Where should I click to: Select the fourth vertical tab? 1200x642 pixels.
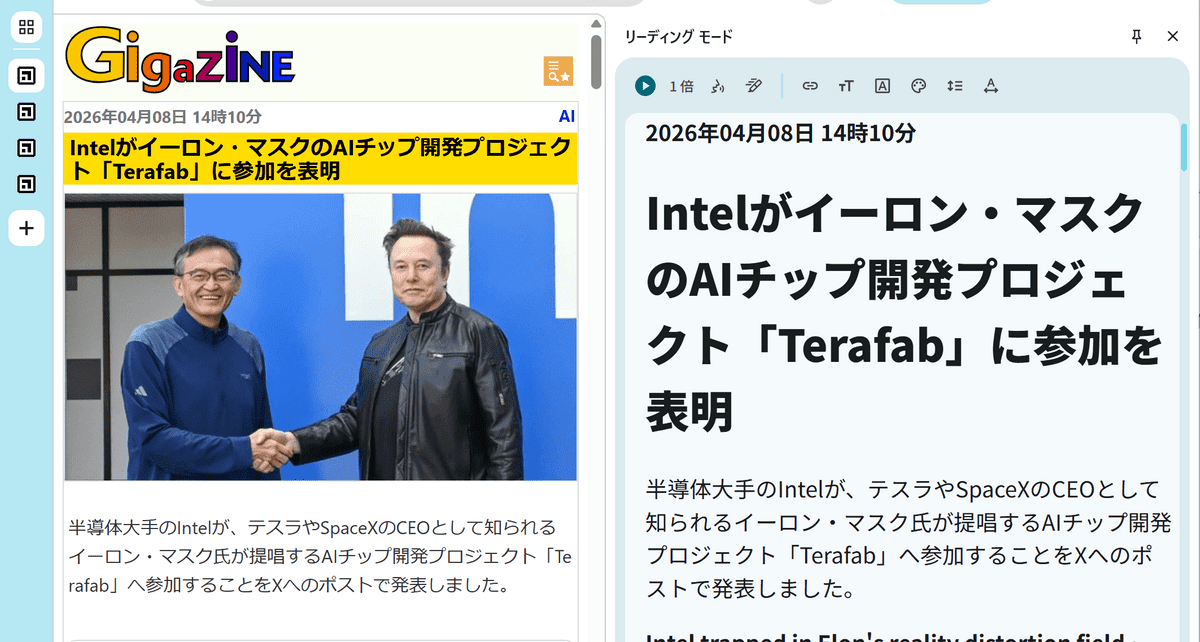click(x=26, y=184)
